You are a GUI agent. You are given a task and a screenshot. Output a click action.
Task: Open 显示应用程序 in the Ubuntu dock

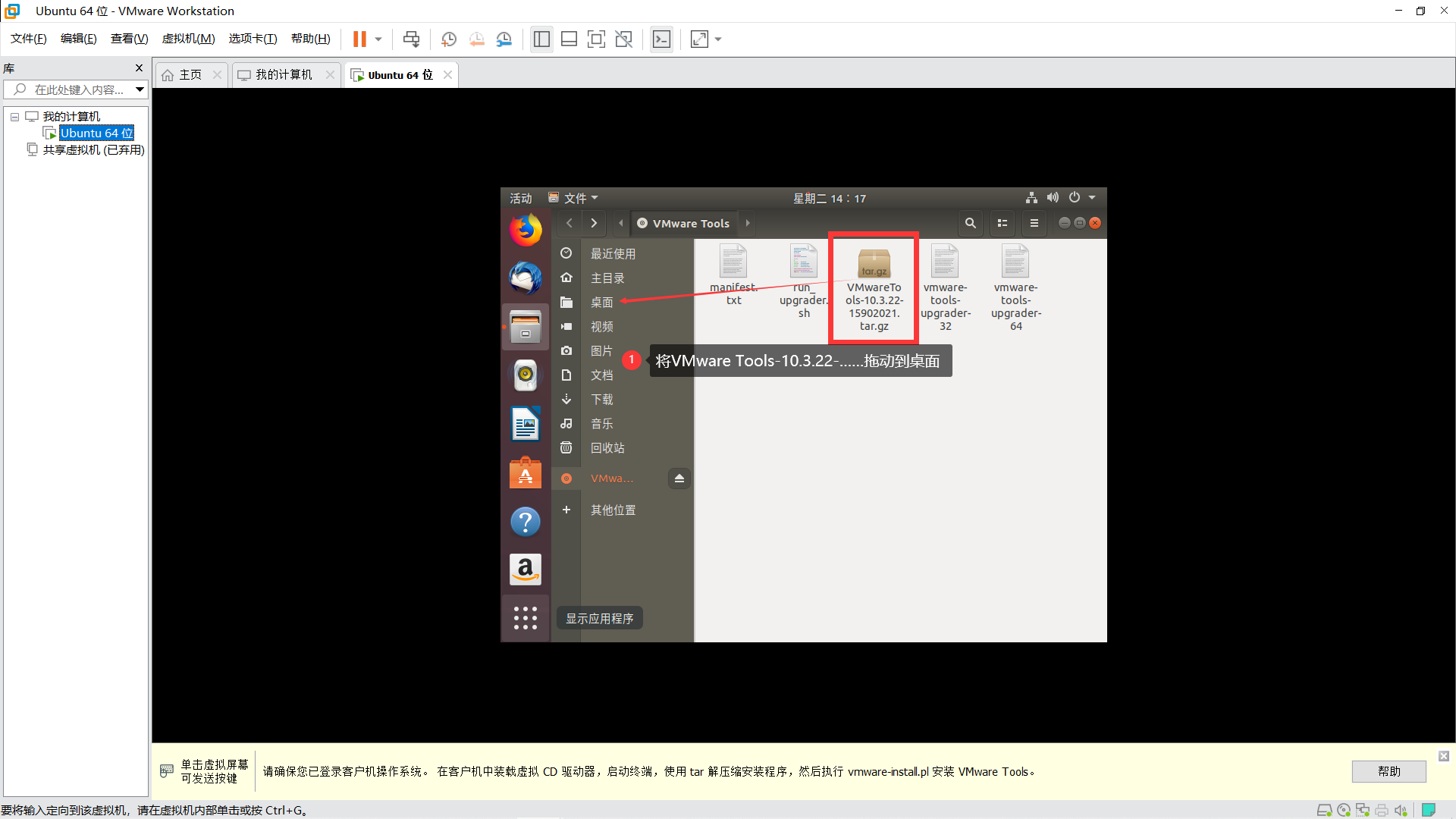(525, 617)
